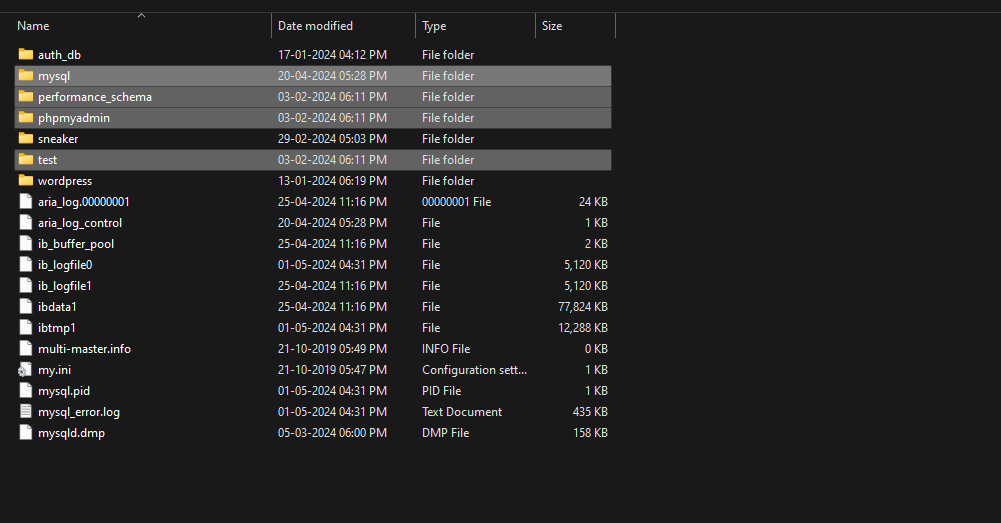Select the sneaker folder name
1001x523 pixels.
pos(58,139)
